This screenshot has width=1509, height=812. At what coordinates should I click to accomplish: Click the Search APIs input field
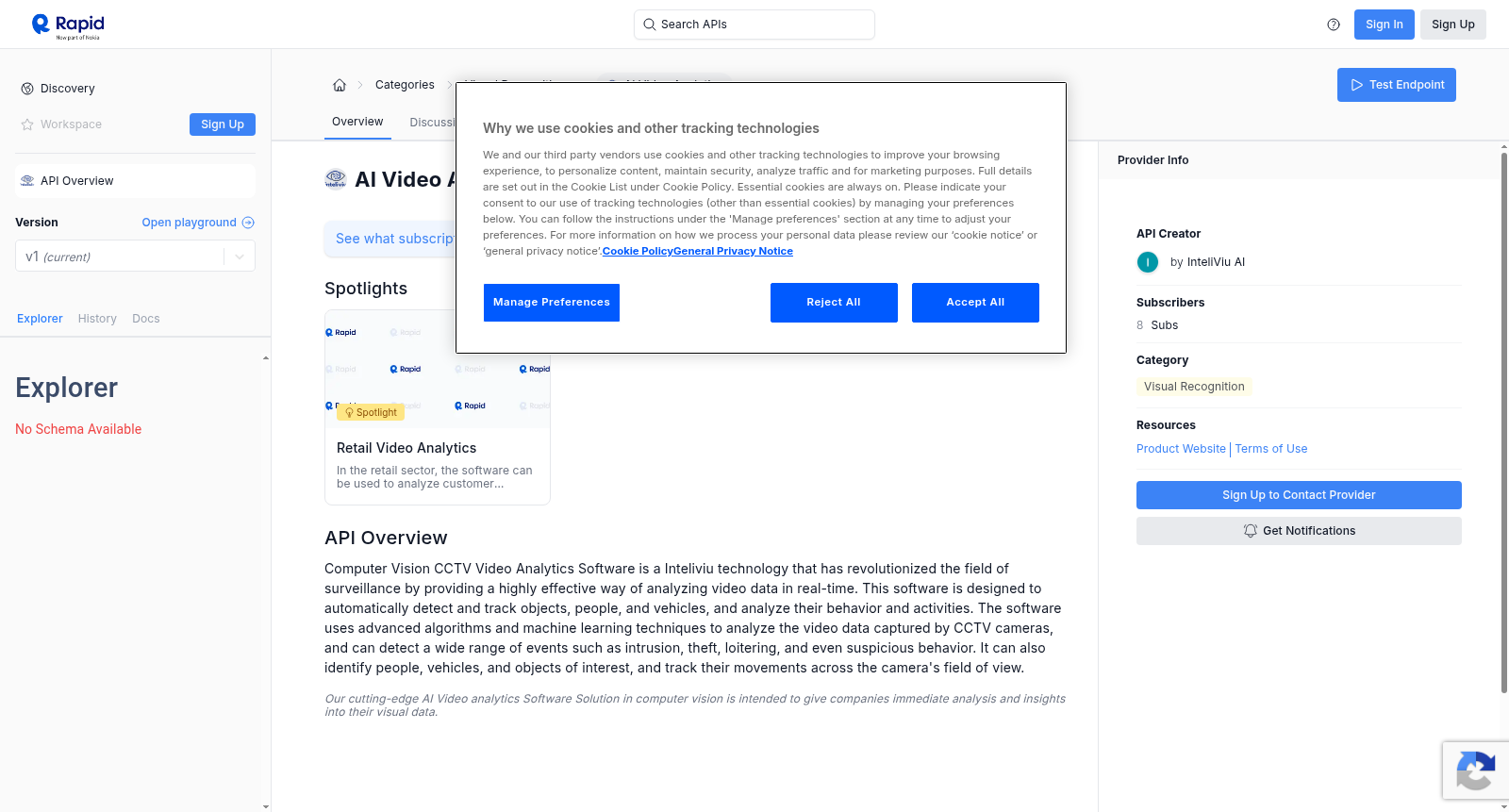click(754, 25)
